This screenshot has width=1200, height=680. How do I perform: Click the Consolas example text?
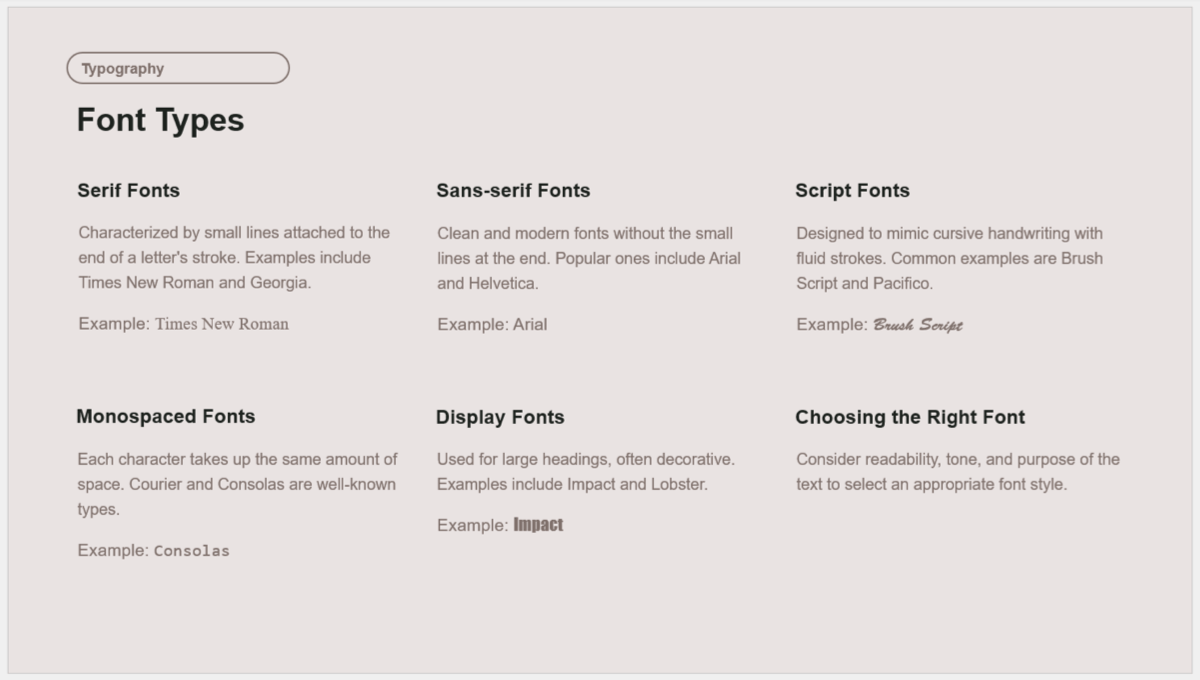tap(191, 551)
